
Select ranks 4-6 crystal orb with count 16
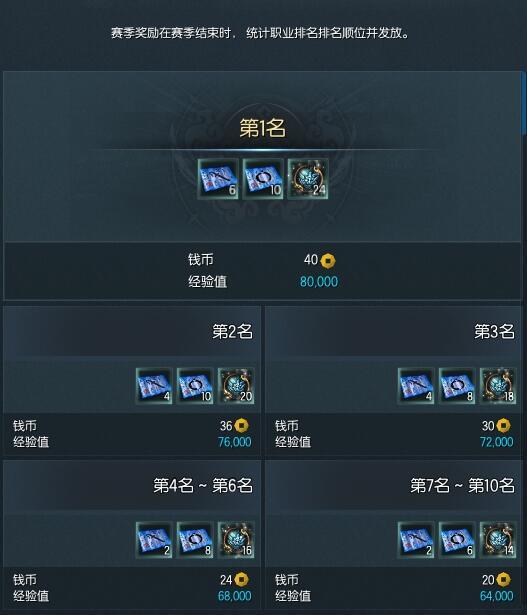[236, 540]
